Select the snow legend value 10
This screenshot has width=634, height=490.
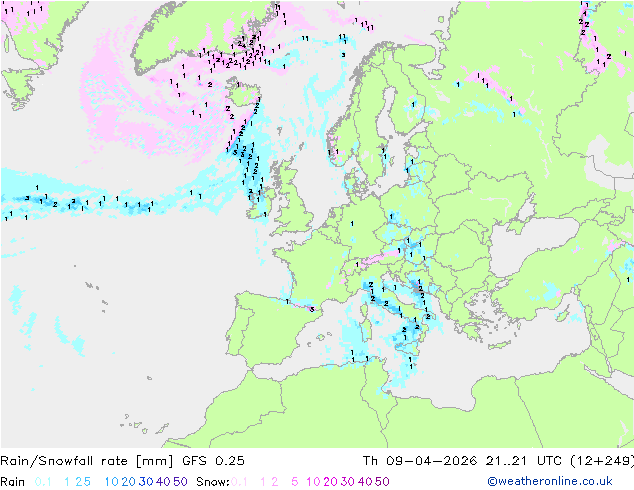313,482
